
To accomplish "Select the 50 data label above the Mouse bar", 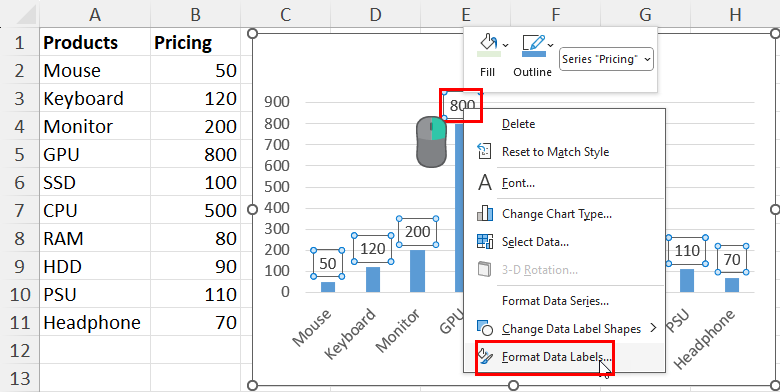I will pos(327,263).
